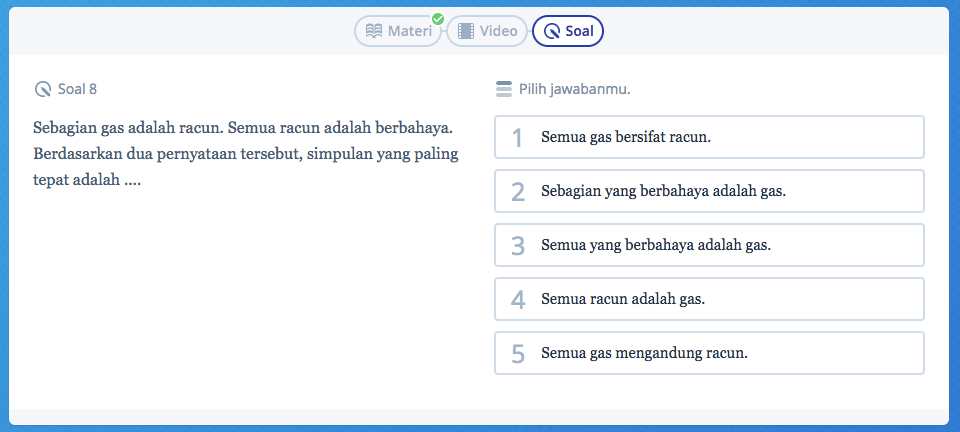
Task: Click the green checkmark badge on Materi
Action: coord(437,18)
